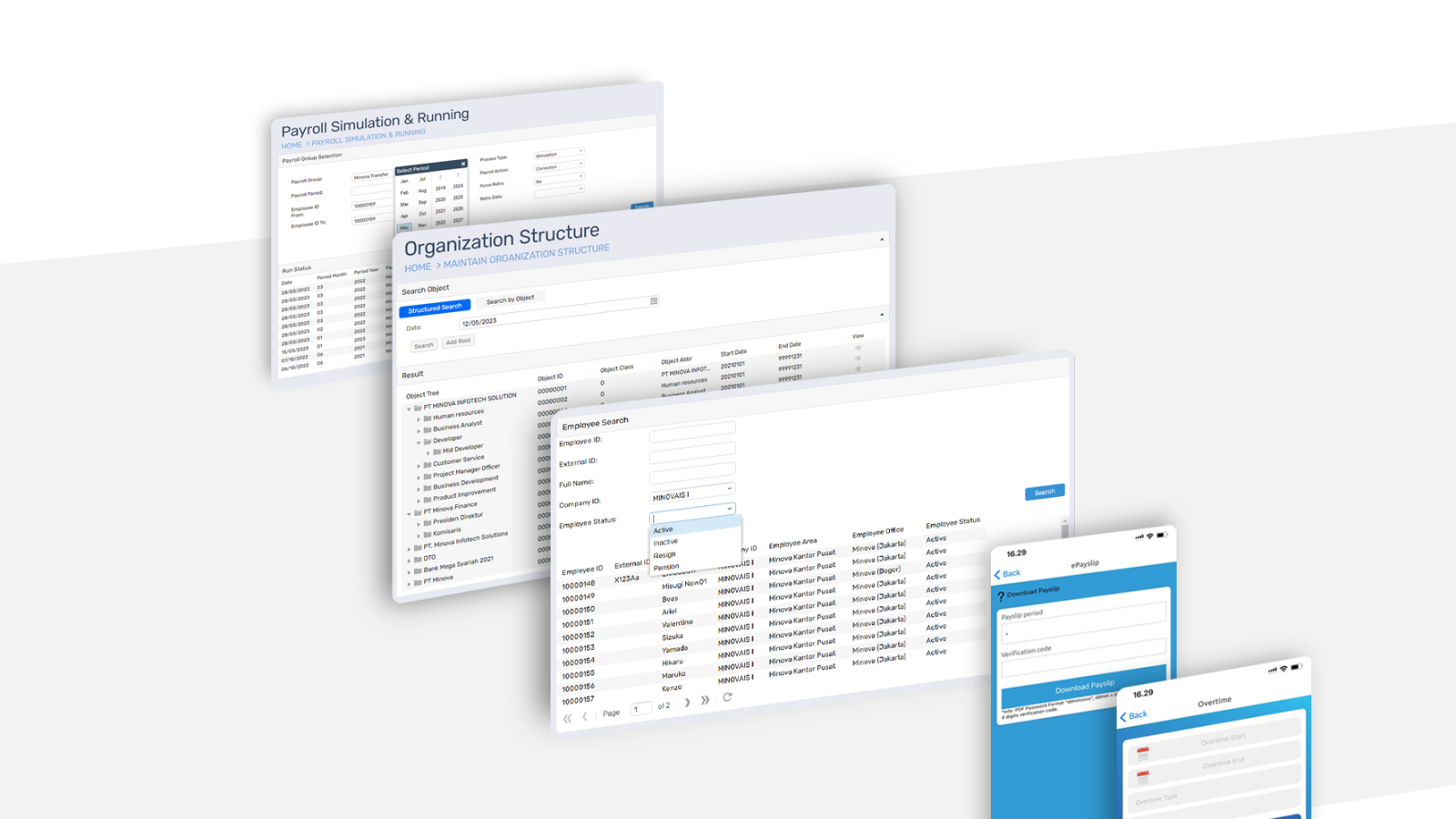This screenshot has width=1456, height=819.
Task: Open the Company ID dropdown
Action: point(729,489)
